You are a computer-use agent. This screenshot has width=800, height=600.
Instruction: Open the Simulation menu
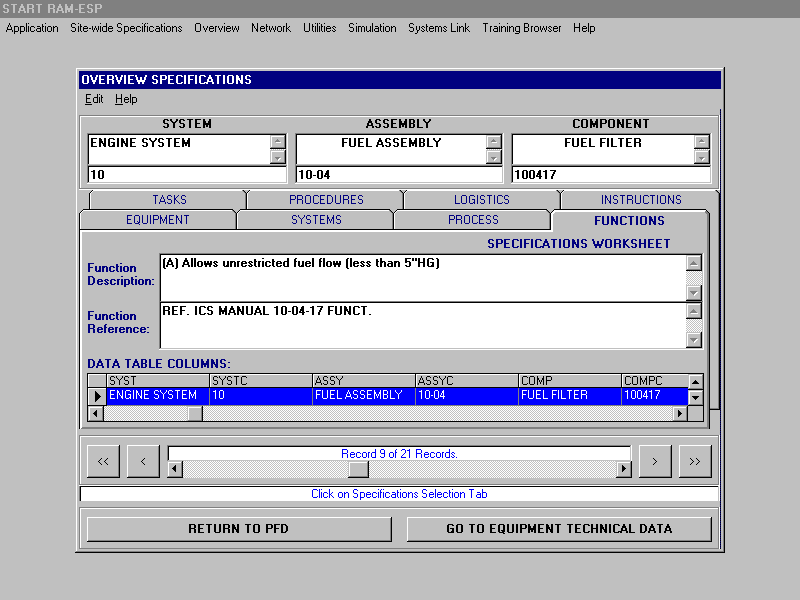tap(372, 28)
